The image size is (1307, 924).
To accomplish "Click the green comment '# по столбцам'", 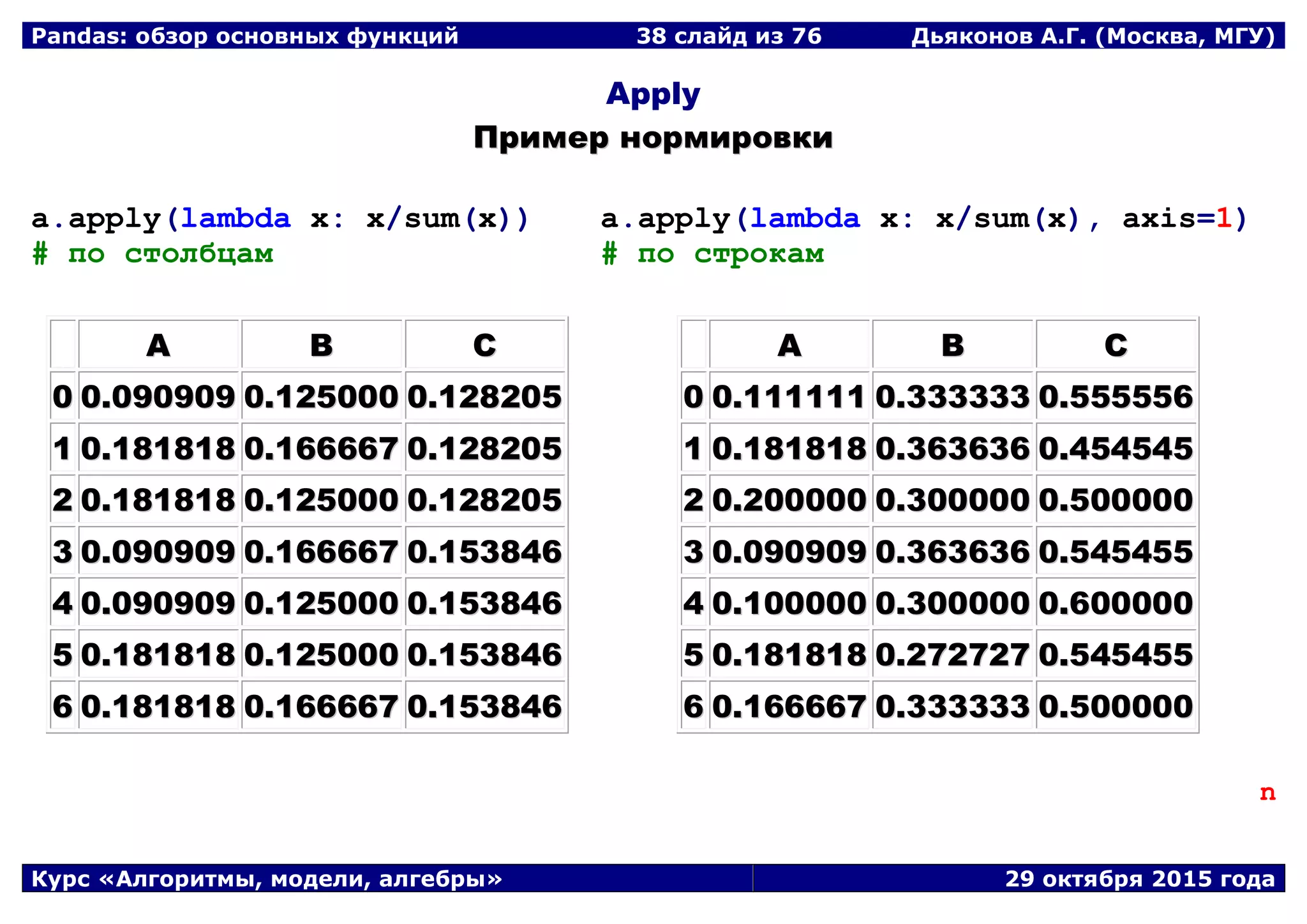I will coord(153,254).
